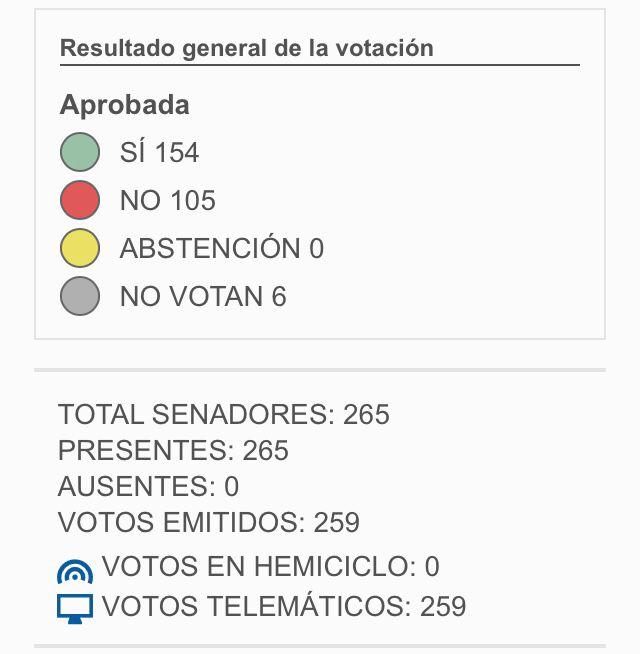Click the separator above TOTAL SENADORES
640x654 pixels.
pos(320,370)
